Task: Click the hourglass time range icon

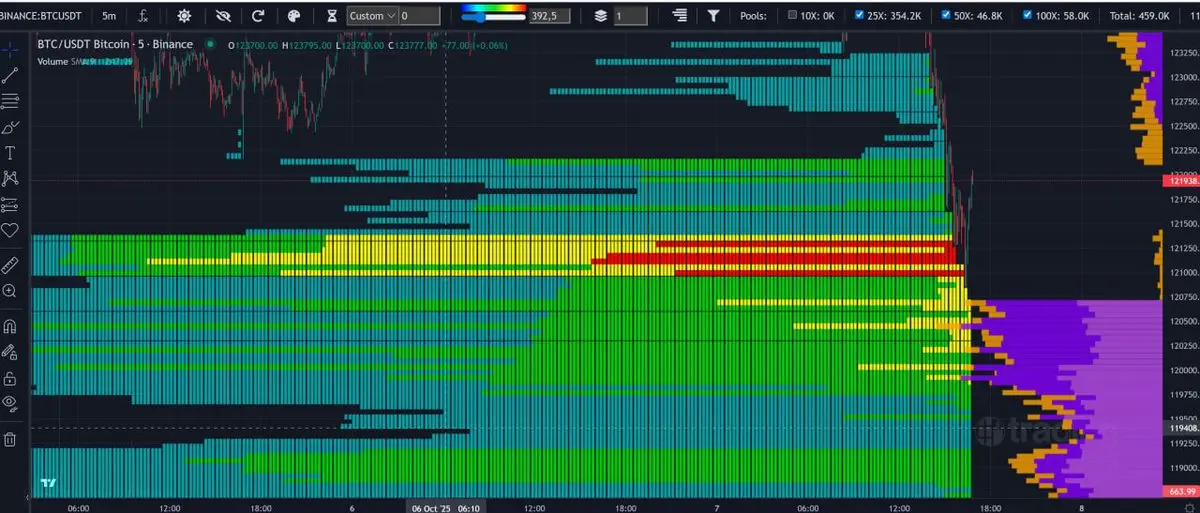Action: (x=333, y=16)
